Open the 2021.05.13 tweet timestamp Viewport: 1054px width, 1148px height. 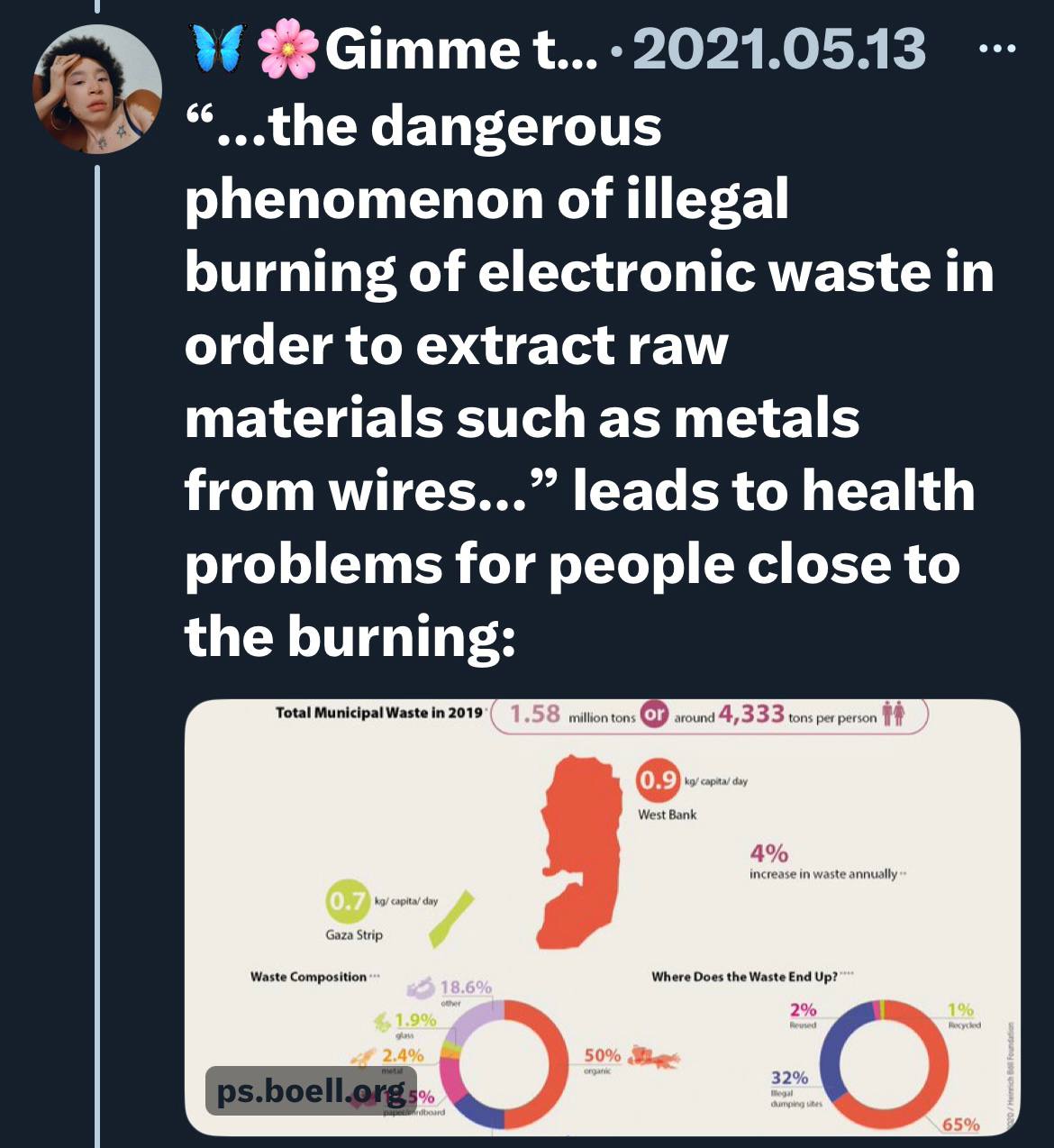pyautogui.click(x=779, y=49)
